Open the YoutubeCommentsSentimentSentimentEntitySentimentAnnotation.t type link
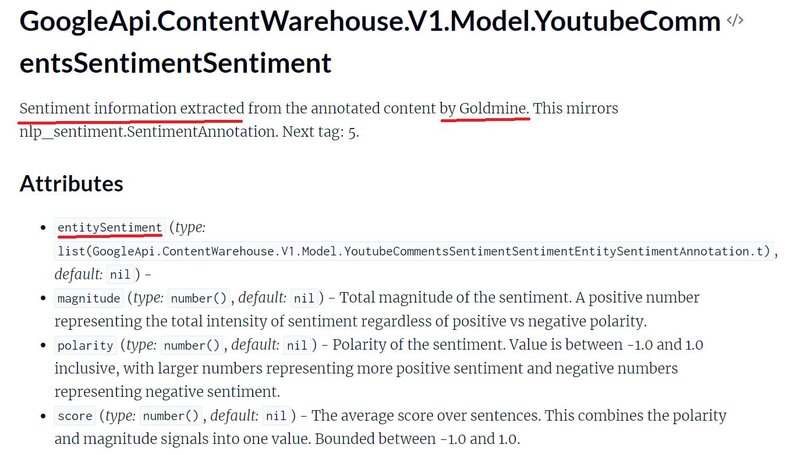Image resolution: width=790 pixels, height=455 pixels. pos(415,251)
